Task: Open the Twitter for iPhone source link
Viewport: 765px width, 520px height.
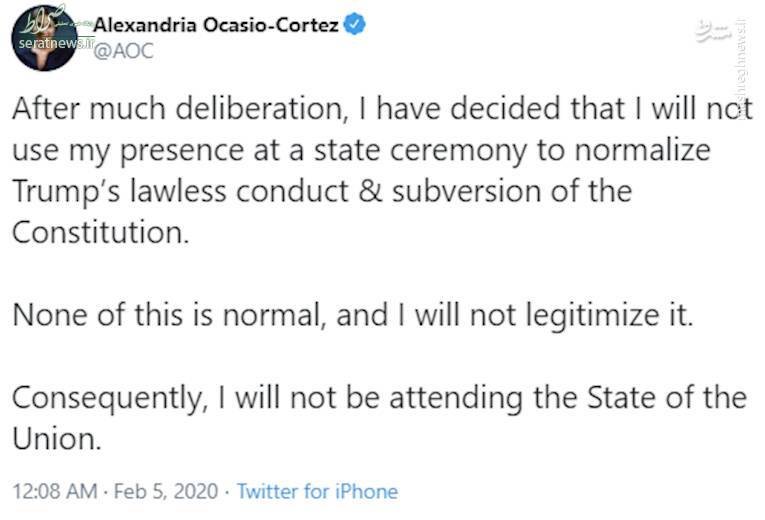Action: click(318, 491)
